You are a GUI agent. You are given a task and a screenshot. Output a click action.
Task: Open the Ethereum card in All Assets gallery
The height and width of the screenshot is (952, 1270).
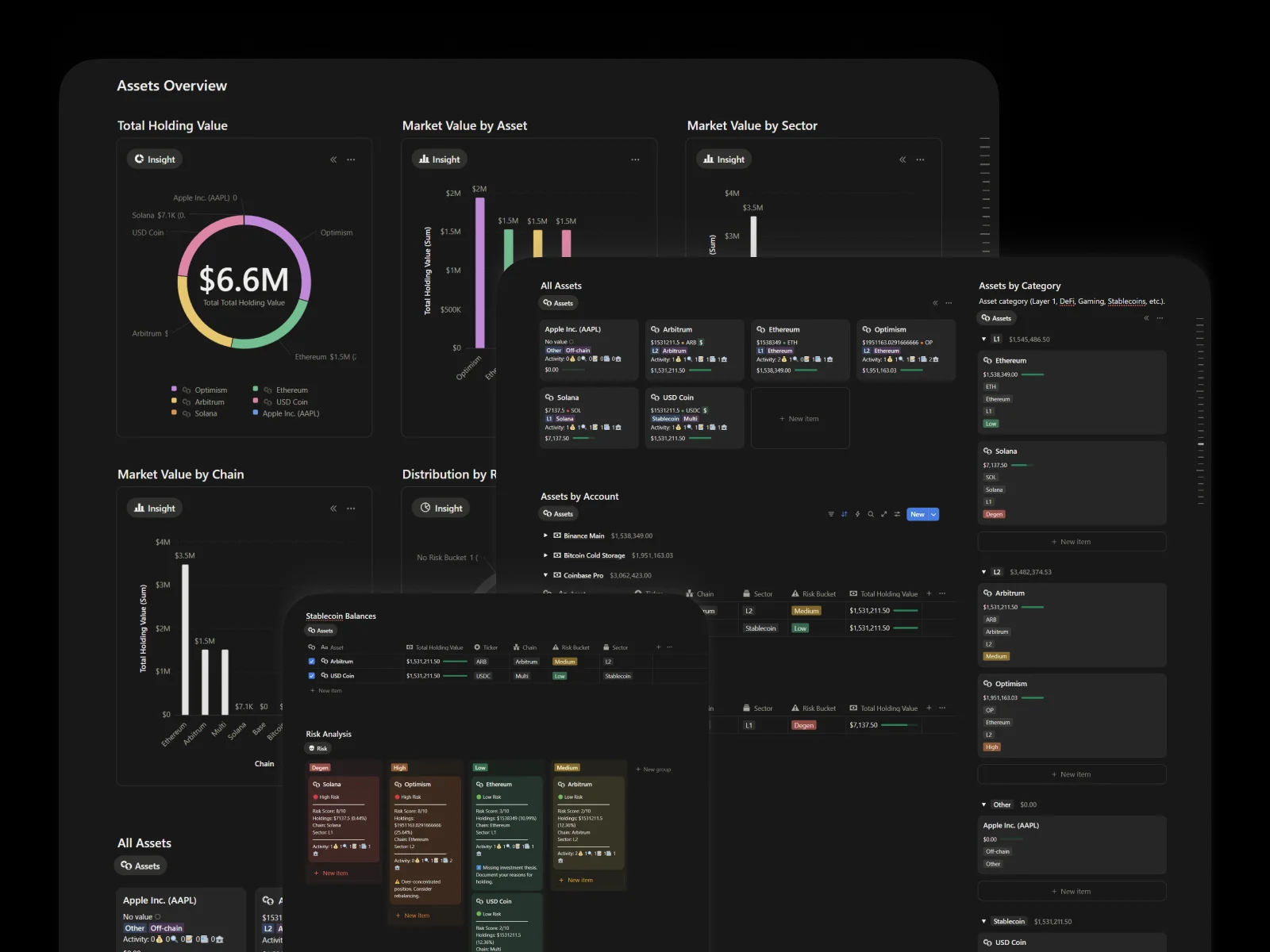pyautogui.click(x=800, y=349)
